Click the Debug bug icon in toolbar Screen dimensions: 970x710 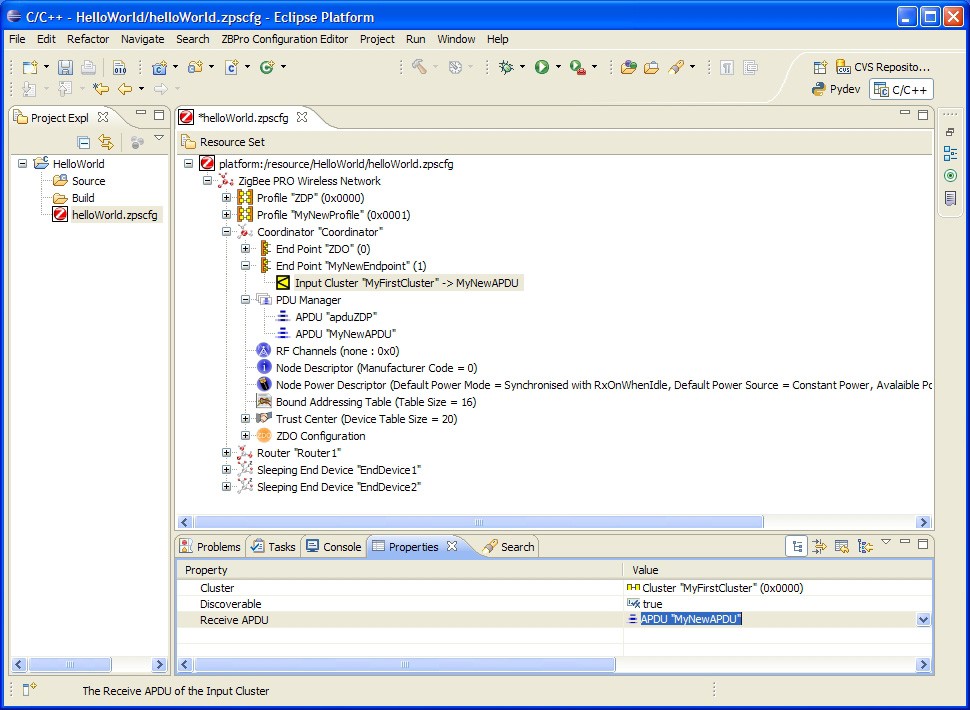(507, 67)
